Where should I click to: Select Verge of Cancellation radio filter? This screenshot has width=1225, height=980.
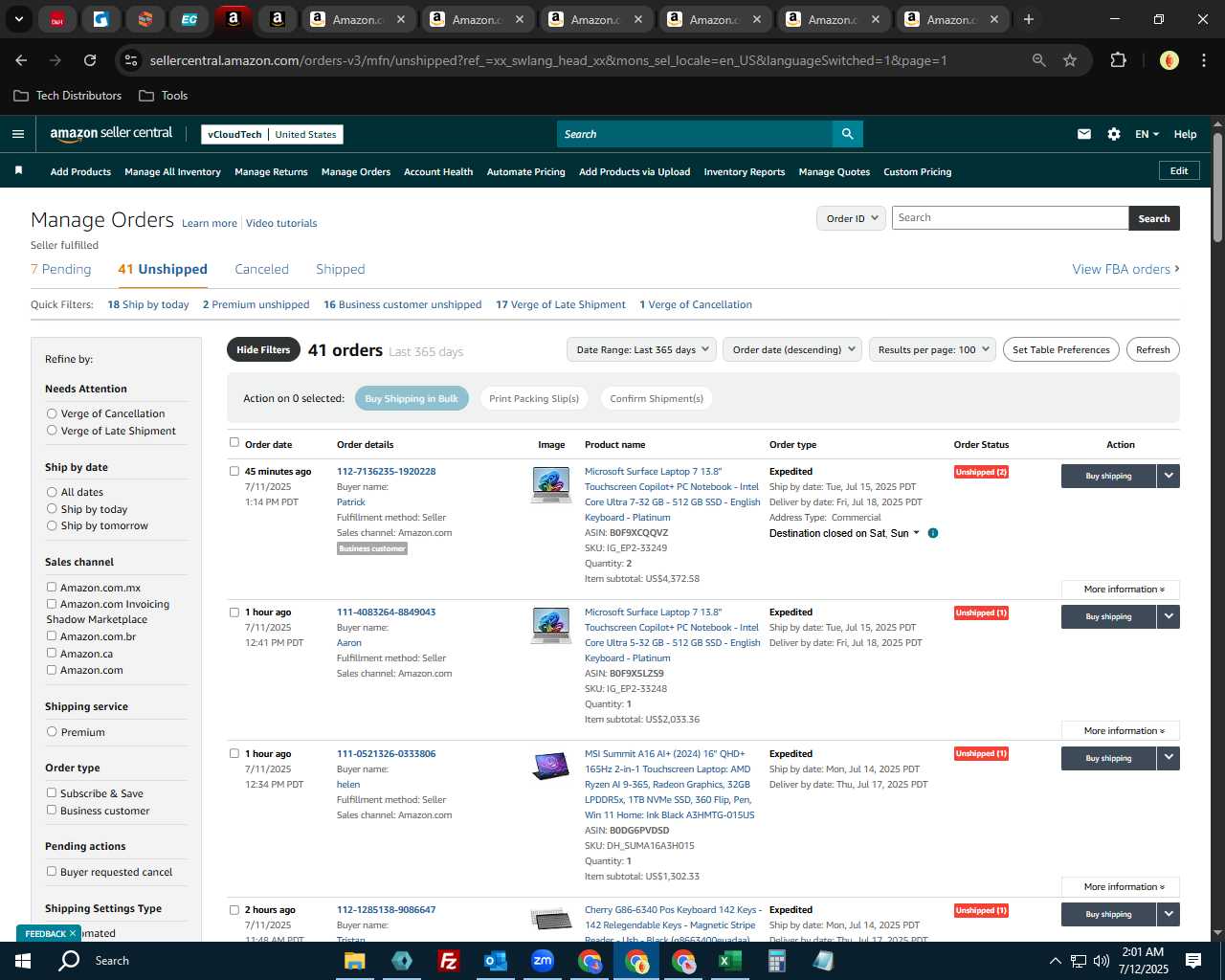pos(52,413)
